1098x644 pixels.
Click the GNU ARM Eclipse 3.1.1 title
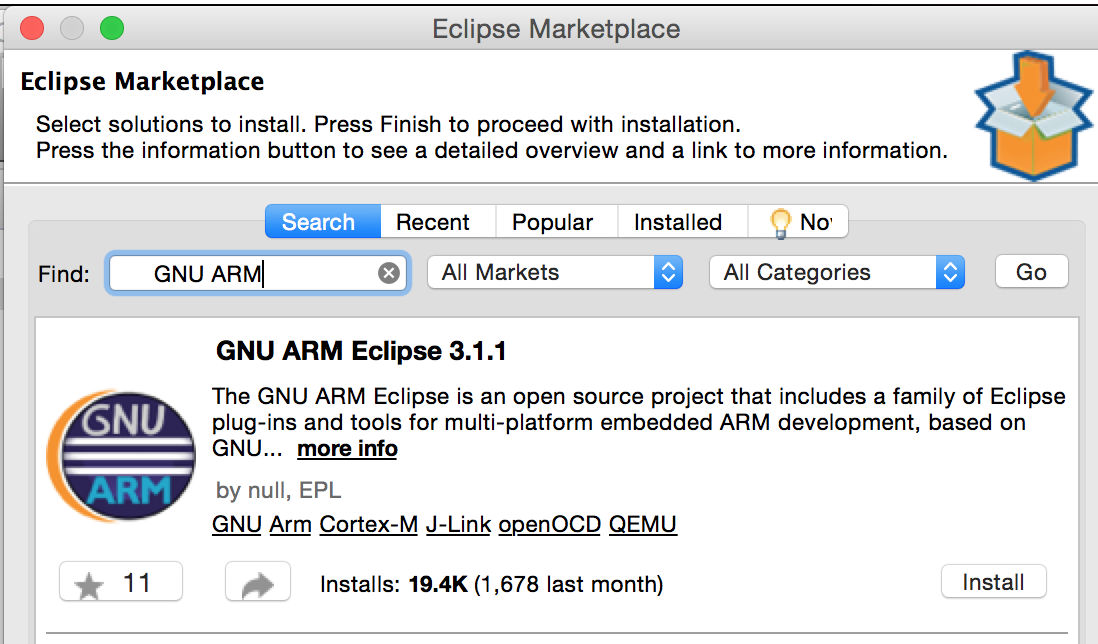click(x=361, y=351)
